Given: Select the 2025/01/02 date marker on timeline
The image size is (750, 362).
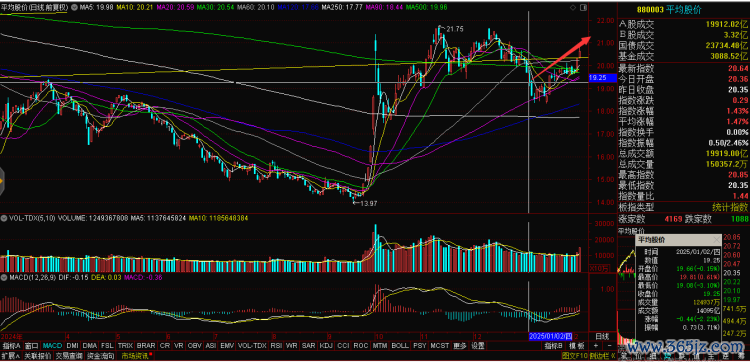Looking at the screenshot, I should click(551, 336).
